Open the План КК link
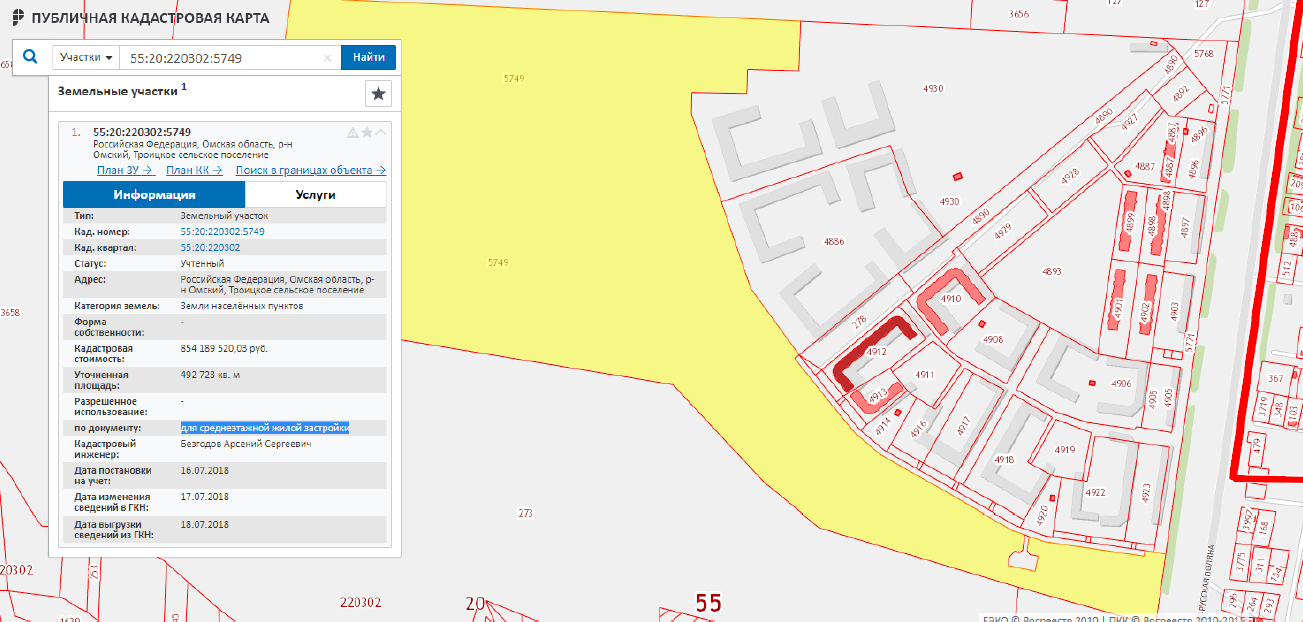 [x=194, y=170]
